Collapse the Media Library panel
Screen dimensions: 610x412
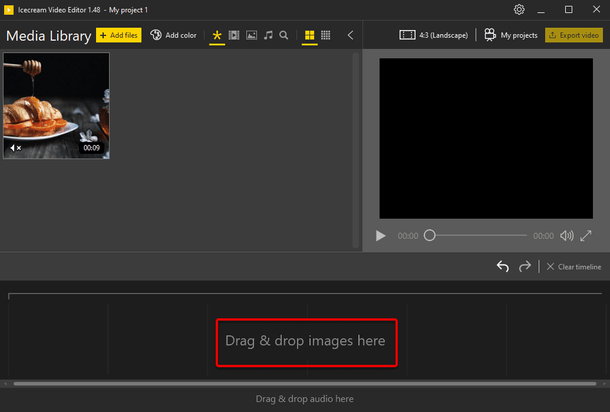coord(350,35)
